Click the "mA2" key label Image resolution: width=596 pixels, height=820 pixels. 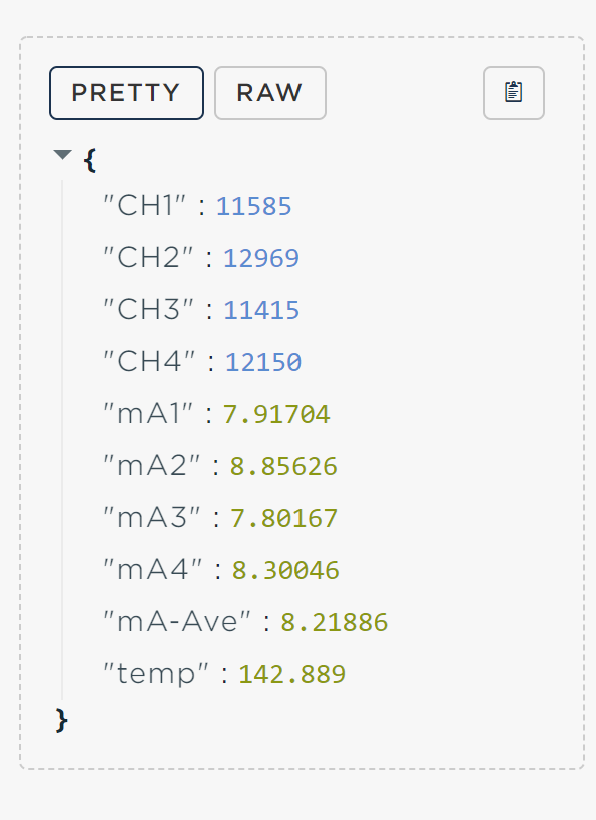pyautogui.click(x=152, y=465)
